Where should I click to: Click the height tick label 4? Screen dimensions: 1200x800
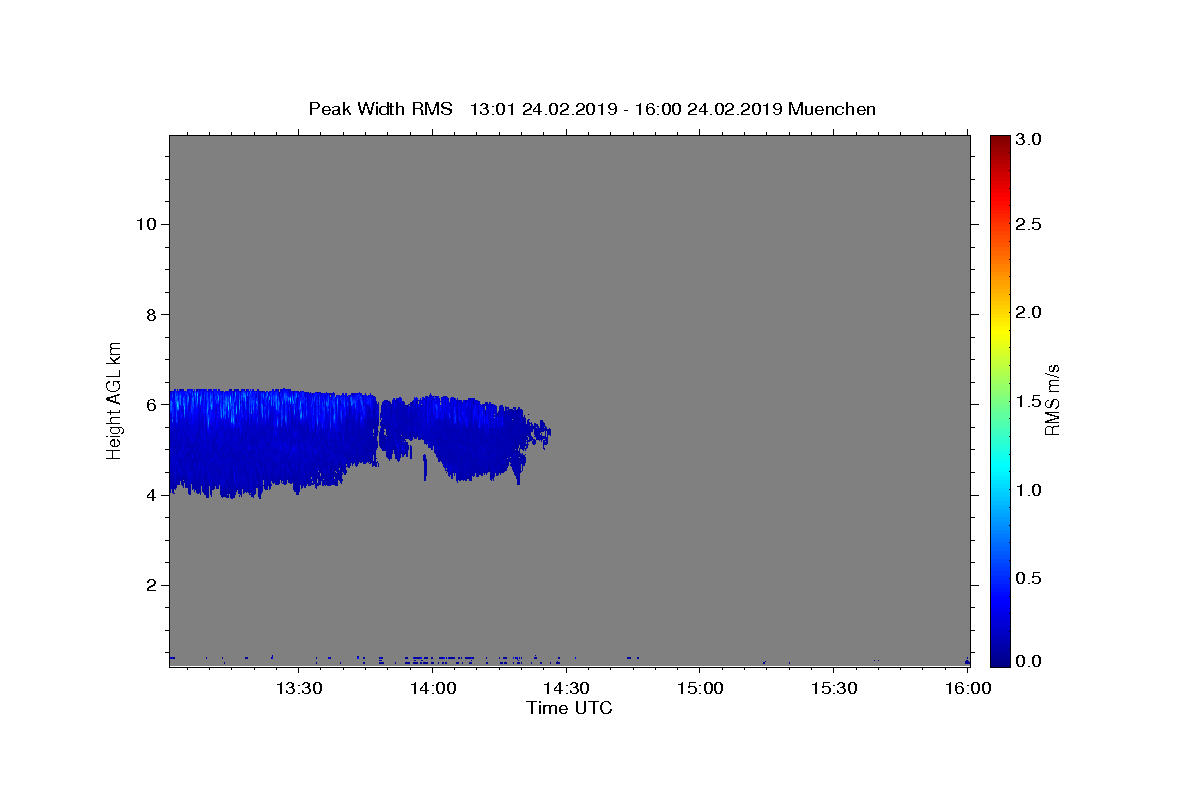pyautogui.click(x=152, y=495)
